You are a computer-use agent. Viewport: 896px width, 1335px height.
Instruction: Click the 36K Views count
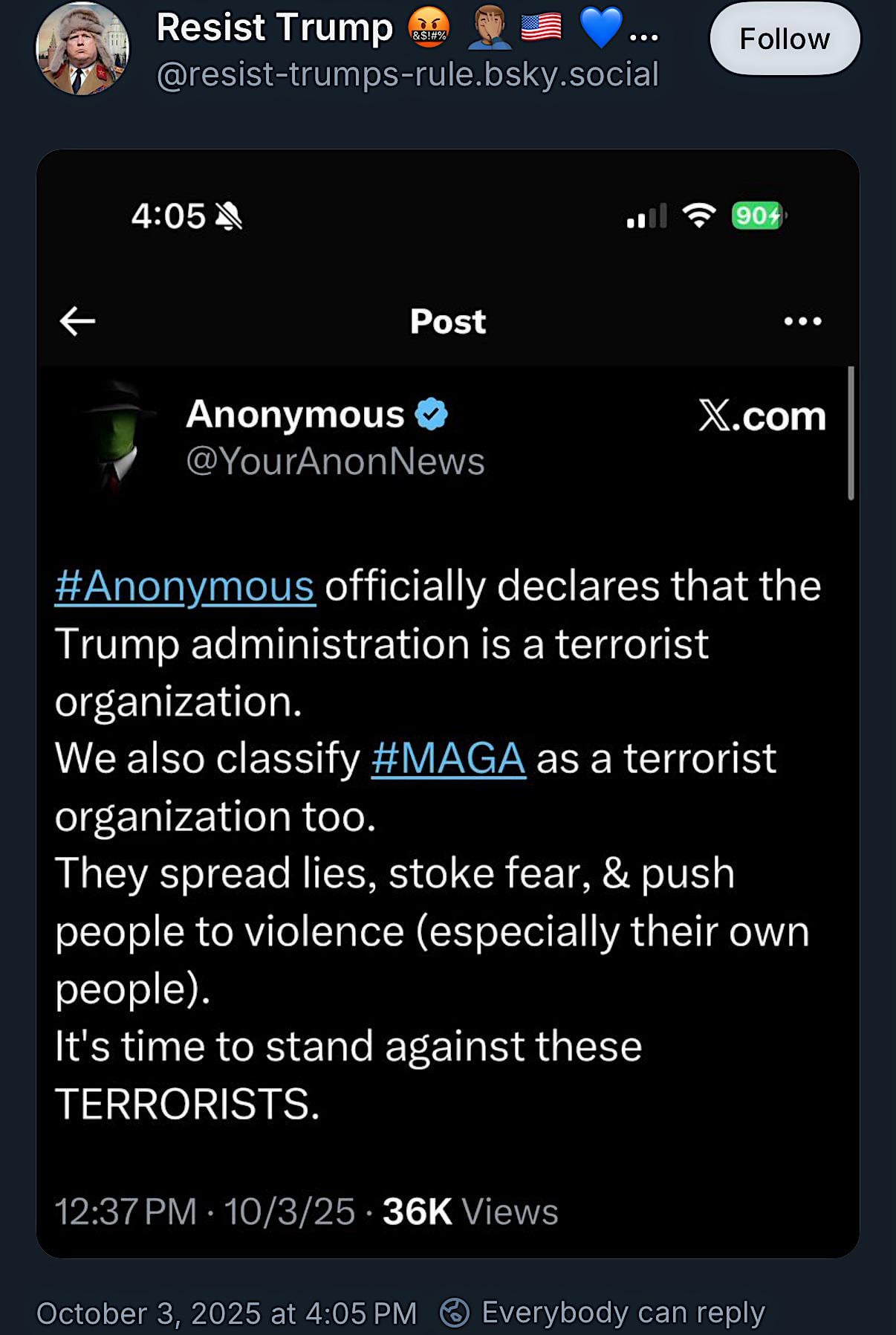(x=470, y=1212)
